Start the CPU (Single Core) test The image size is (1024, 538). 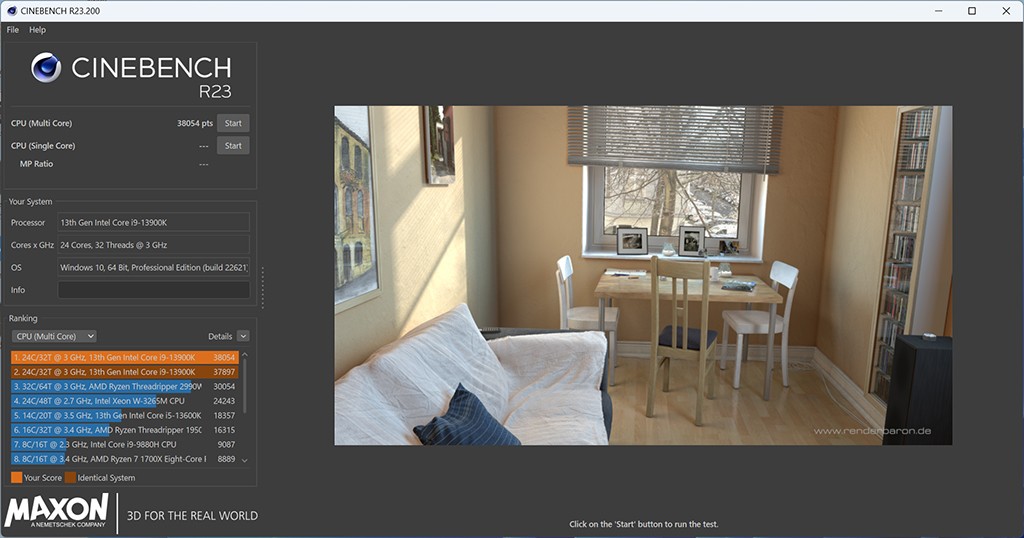(x=233, y=146)
